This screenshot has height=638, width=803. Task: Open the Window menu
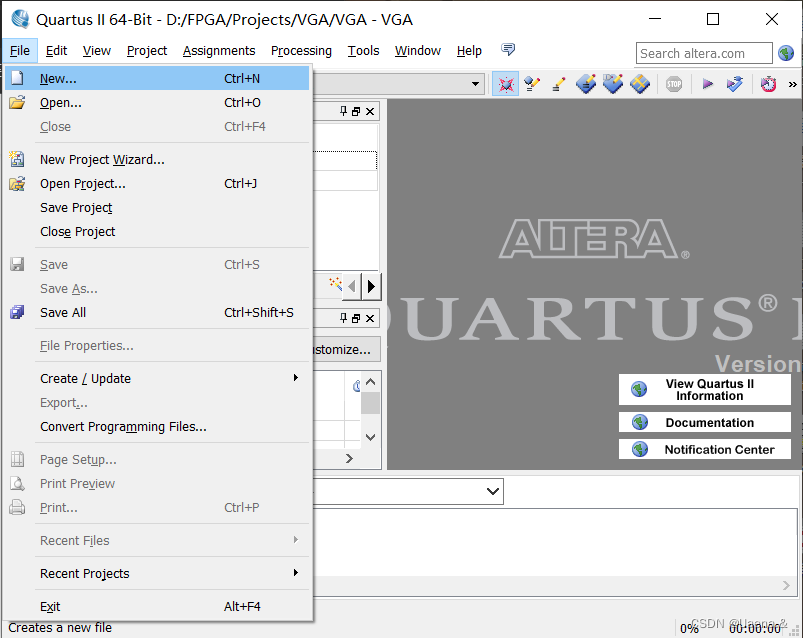pos(417,51)
